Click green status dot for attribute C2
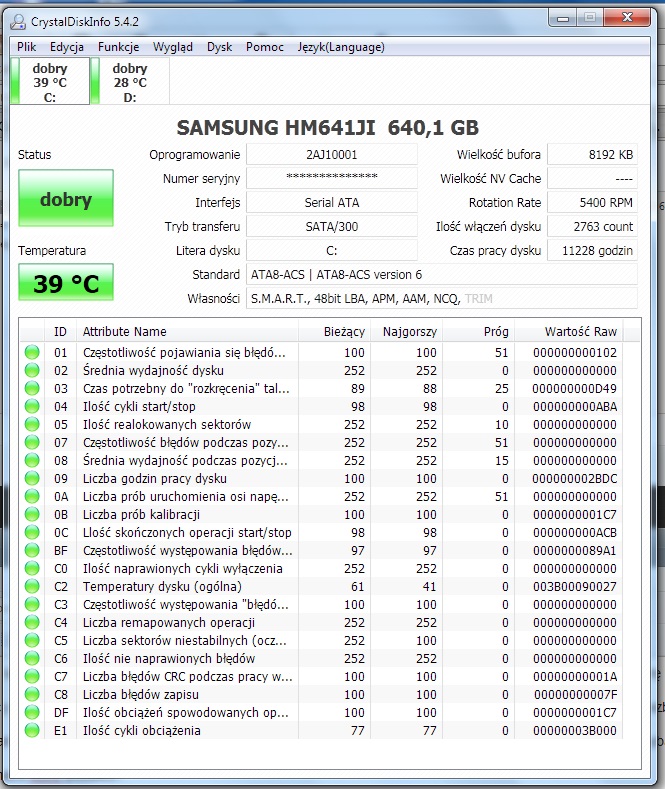The width and height of the screenshot is (665, 789). [32, 586]
